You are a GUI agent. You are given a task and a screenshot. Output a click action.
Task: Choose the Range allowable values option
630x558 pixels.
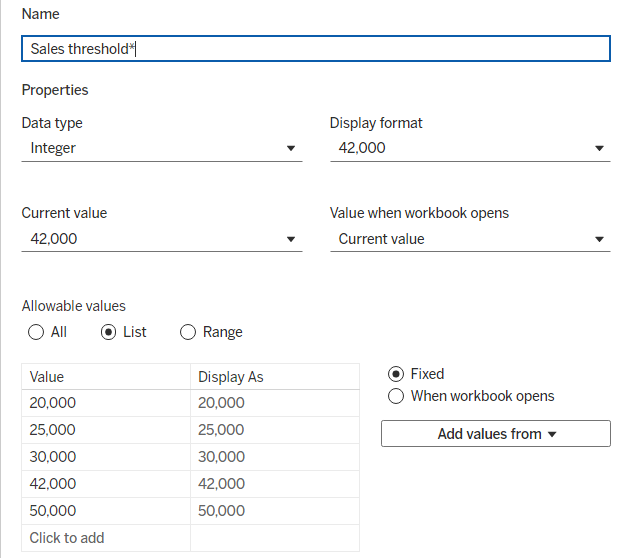click(x=188, y=332)
